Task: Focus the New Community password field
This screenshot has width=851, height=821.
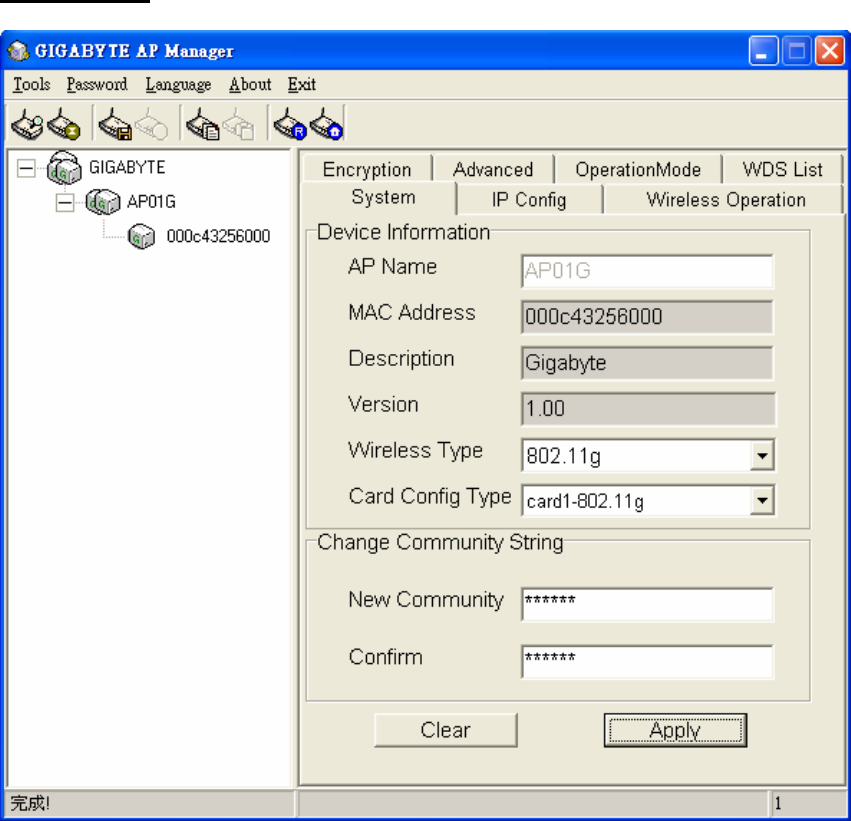Action: click(647, 604)
